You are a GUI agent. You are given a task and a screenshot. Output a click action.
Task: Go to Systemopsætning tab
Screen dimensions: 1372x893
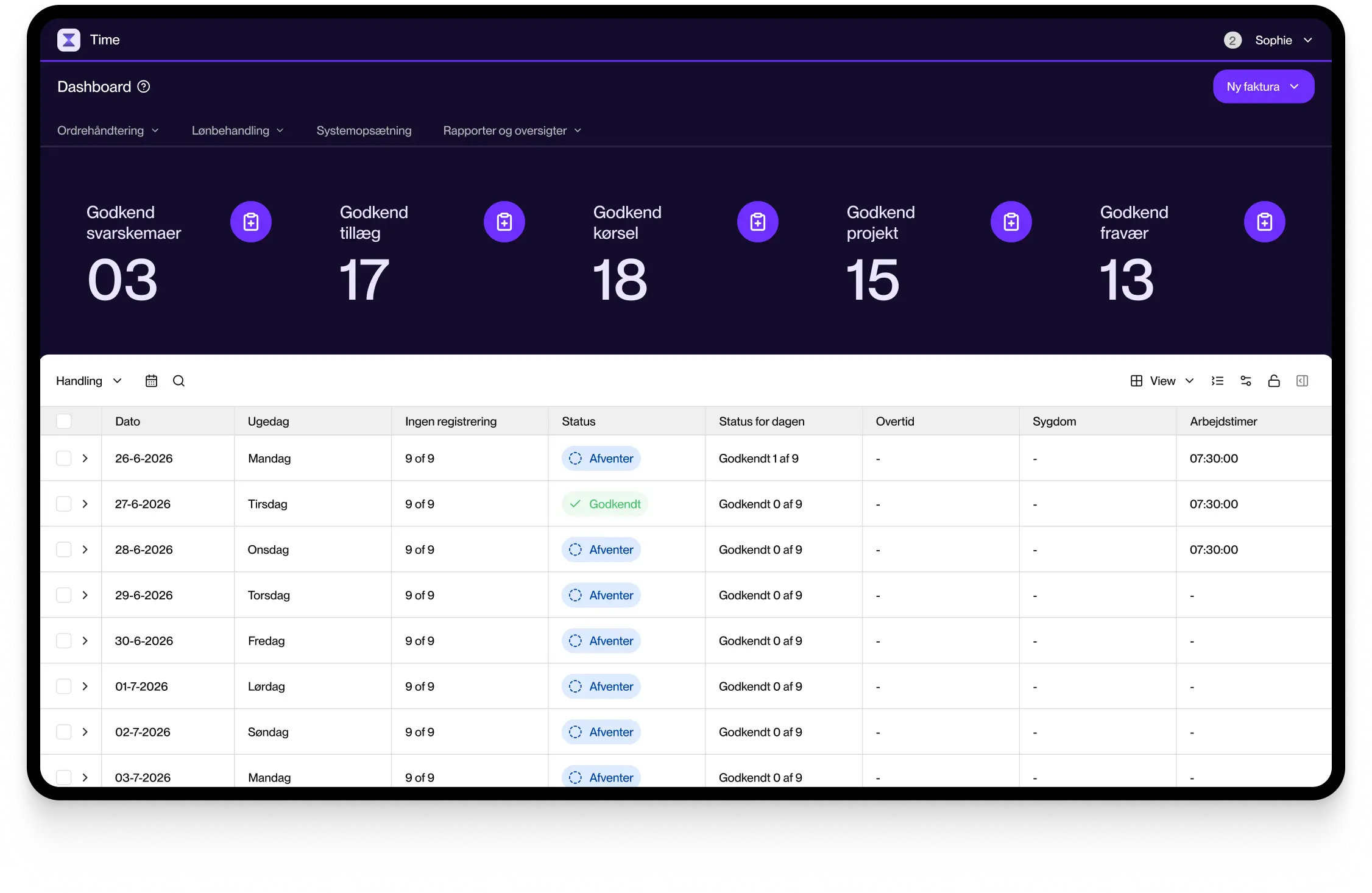pyautogui.click(x=364, y=130)
